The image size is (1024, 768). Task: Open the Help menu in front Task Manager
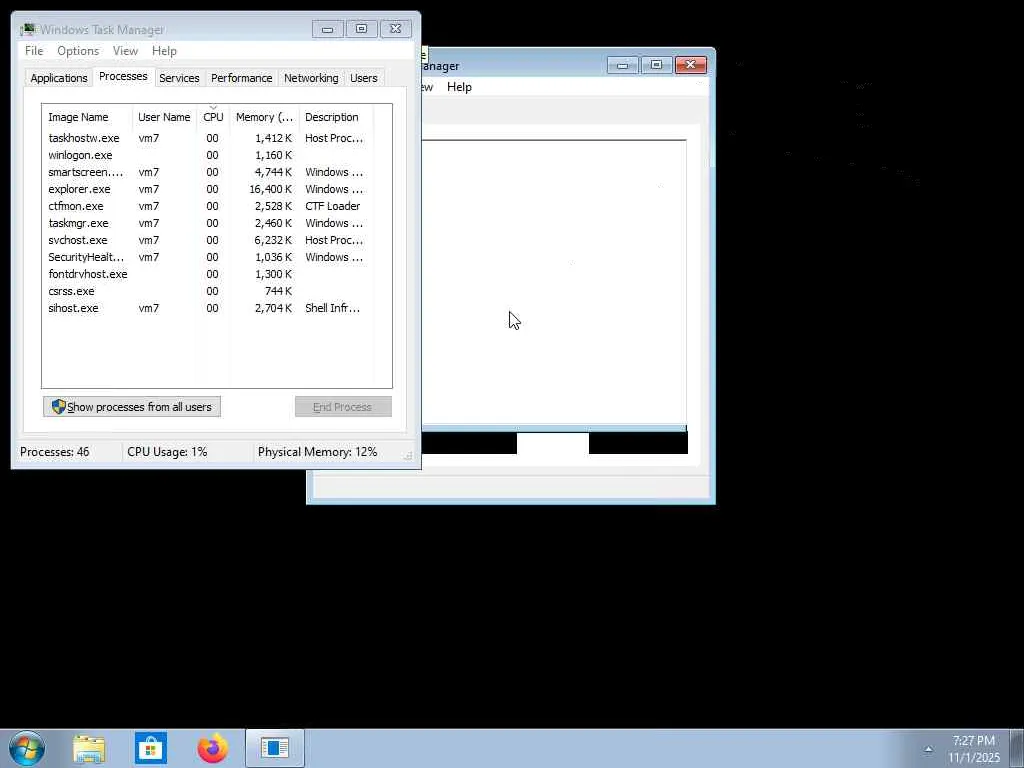point(164,51)
